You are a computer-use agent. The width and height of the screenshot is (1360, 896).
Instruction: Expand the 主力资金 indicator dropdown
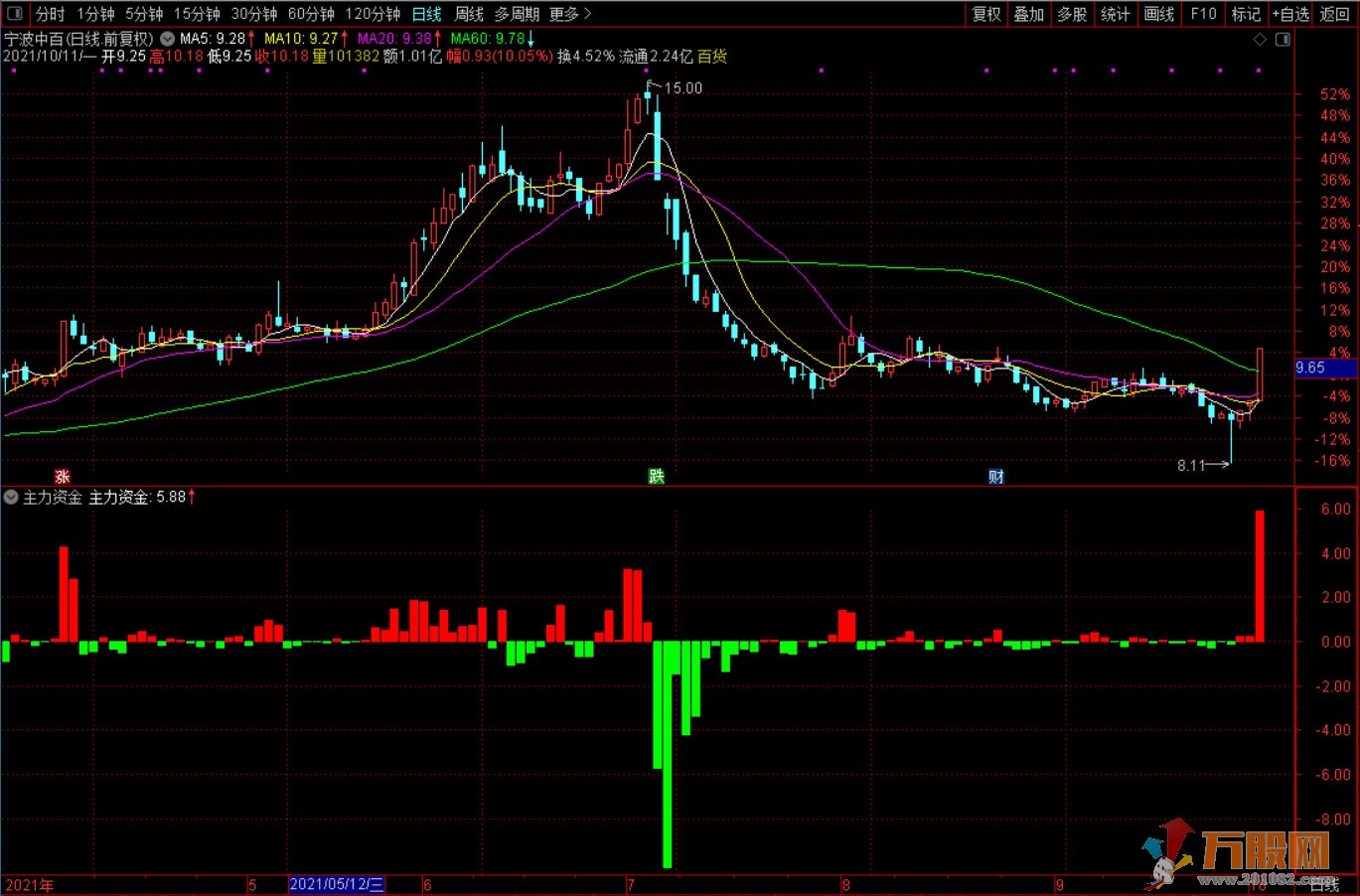(11, 498)
